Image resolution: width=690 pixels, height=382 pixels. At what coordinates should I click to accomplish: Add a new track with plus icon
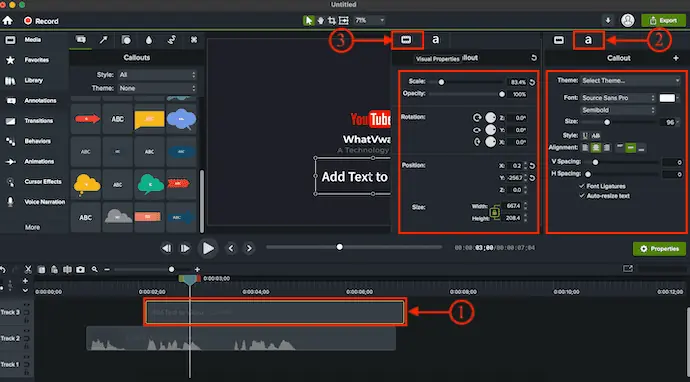point(25,281)
